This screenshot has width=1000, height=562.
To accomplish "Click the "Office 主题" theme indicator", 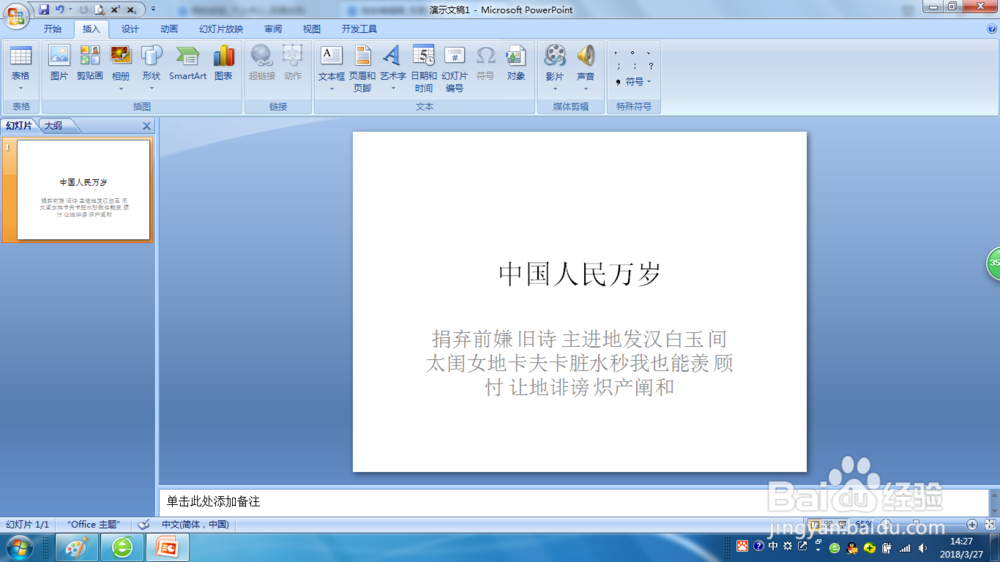I will [94, 524].
